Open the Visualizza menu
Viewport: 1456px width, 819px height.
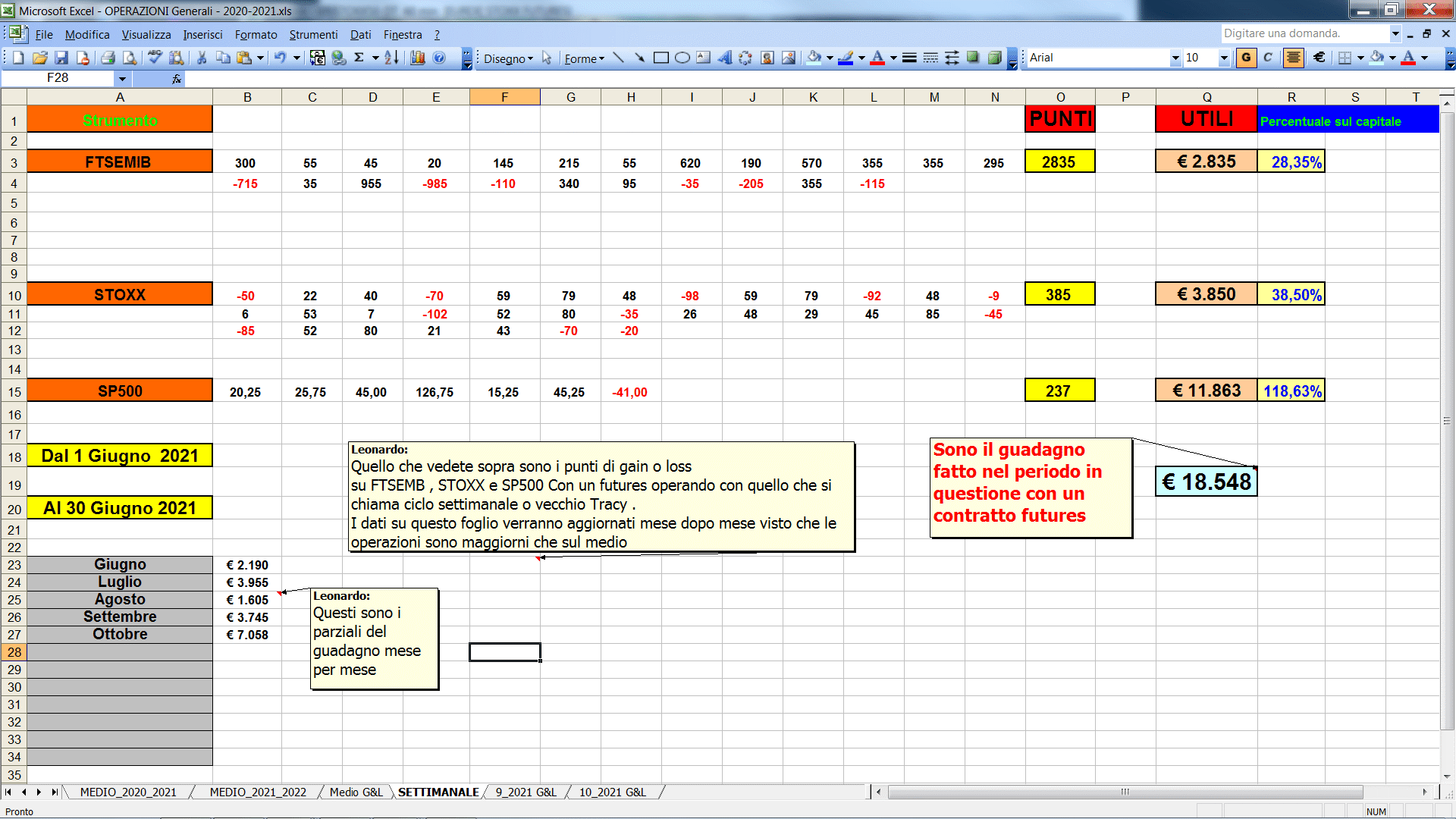[x=146, y=35]
